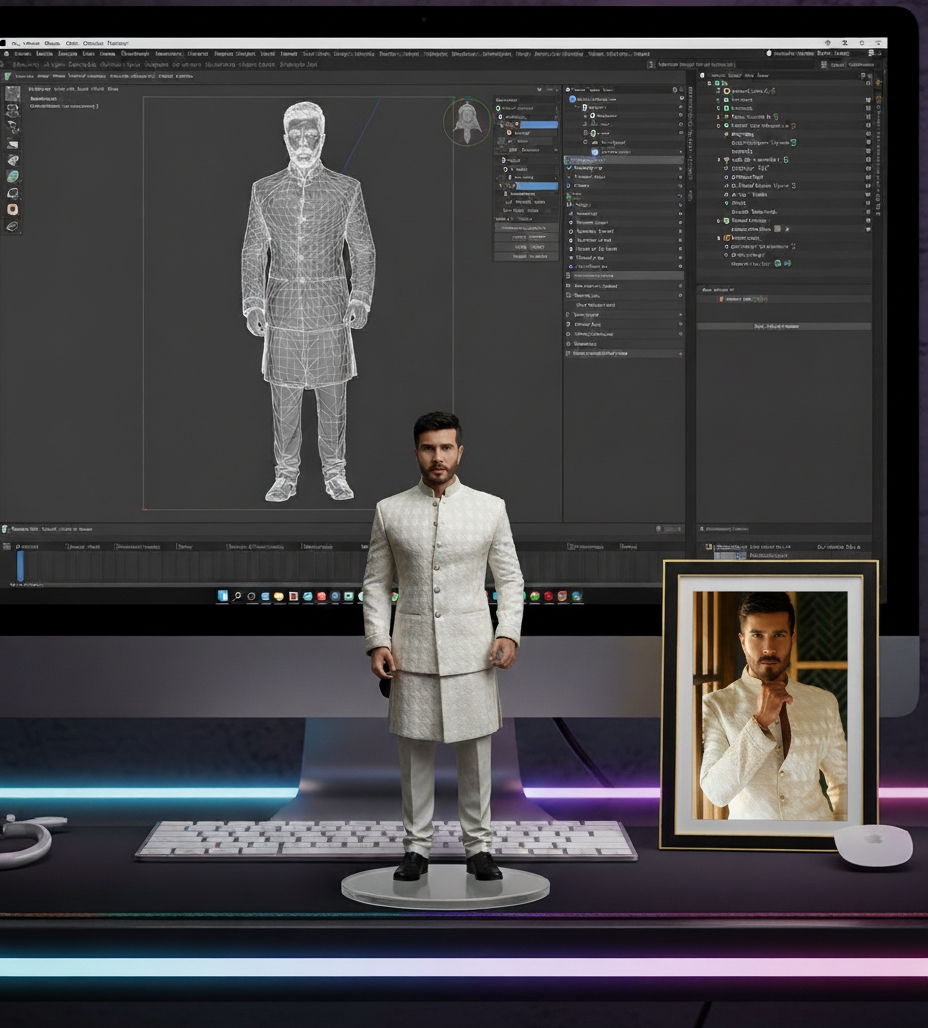Viewport: 928px width, 1028px height.
Task: Toggle the blue checkmark in the middle panel list
Action: 569,168
